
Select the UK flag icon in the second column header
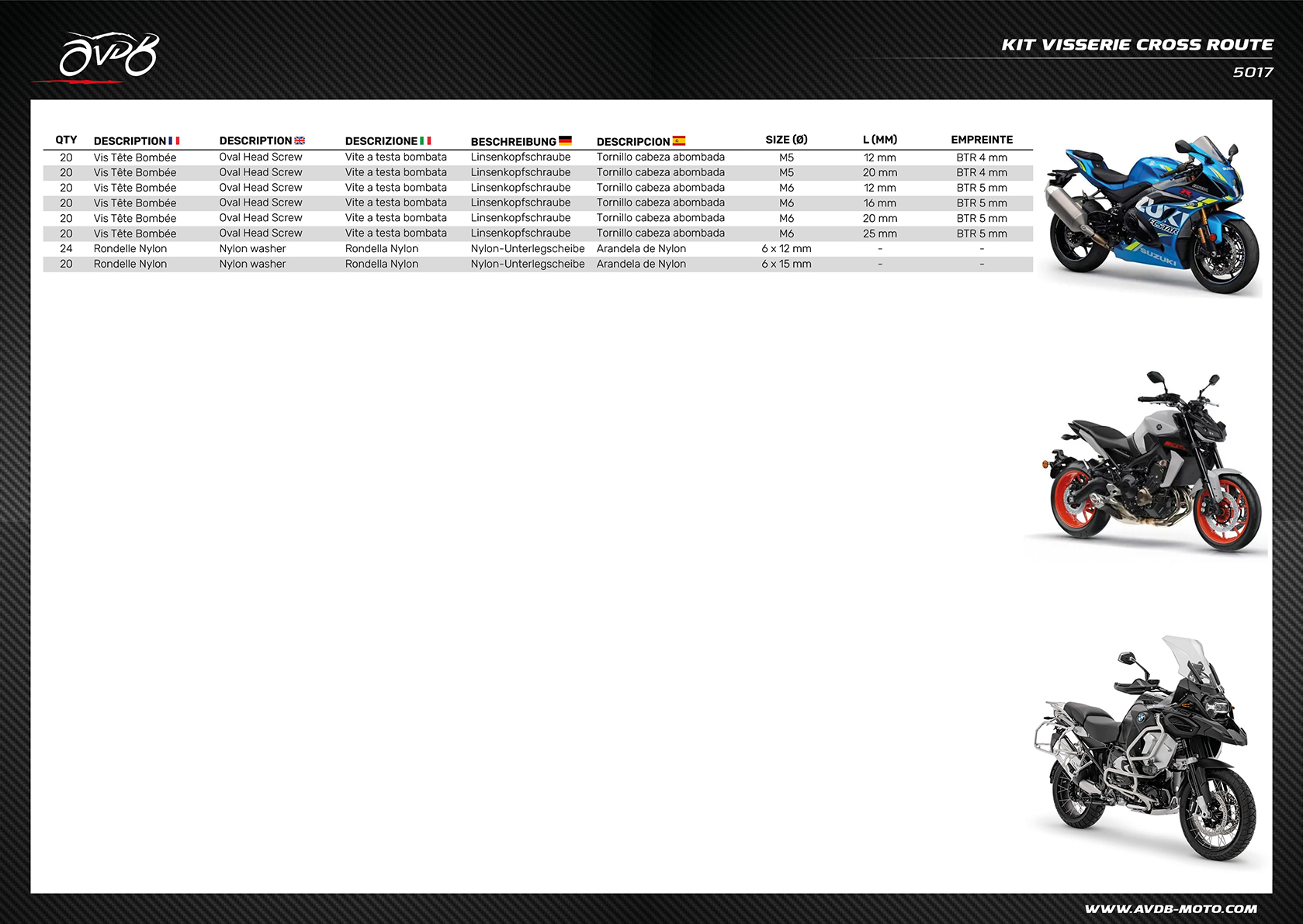[300, 140]
